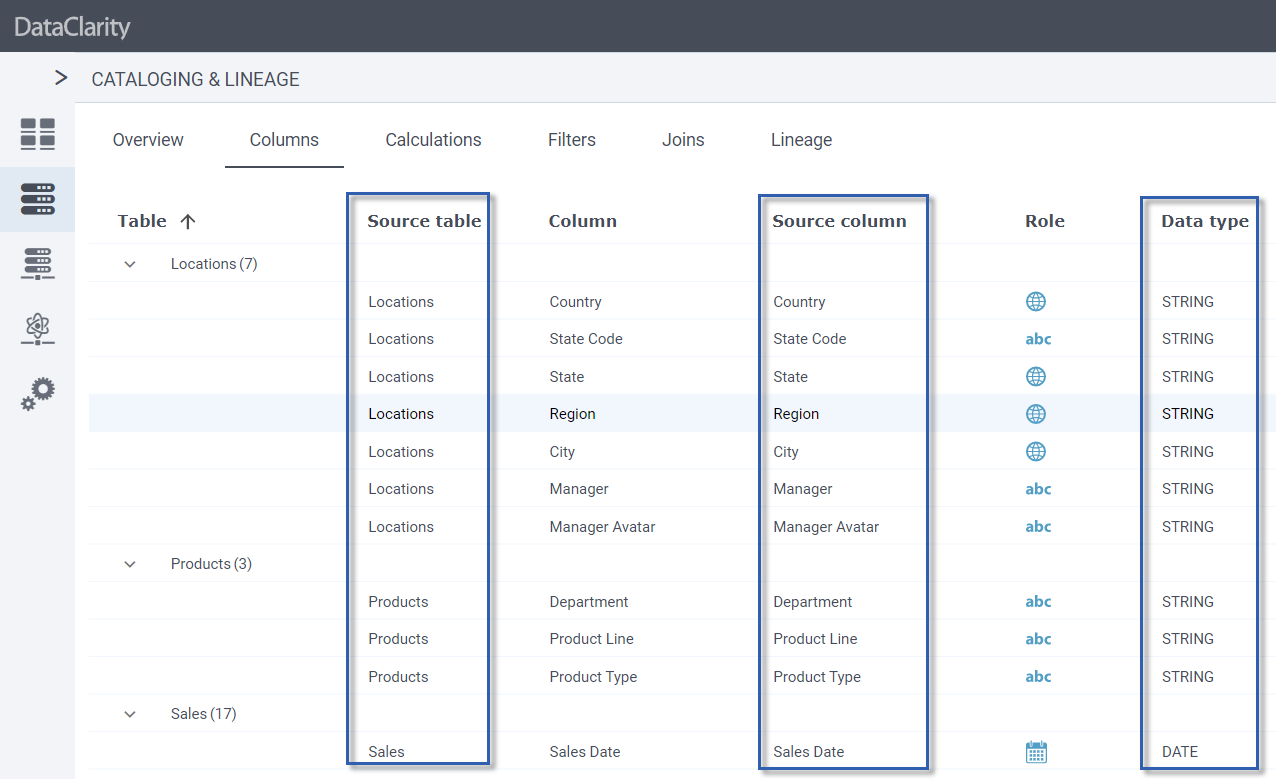
Task: Click the Manager cell in Column
Action: (x=579, y=489)
